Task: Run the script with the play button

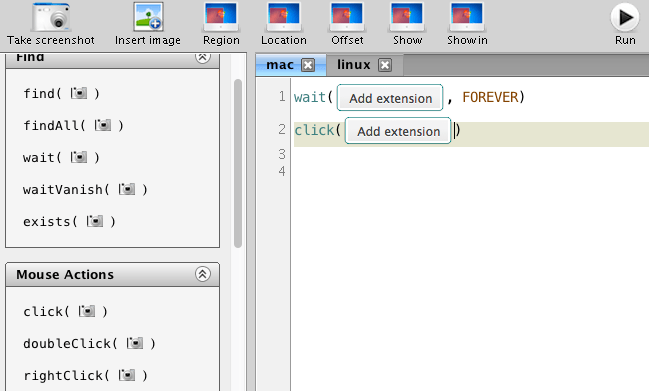Action: click(625, 17)
